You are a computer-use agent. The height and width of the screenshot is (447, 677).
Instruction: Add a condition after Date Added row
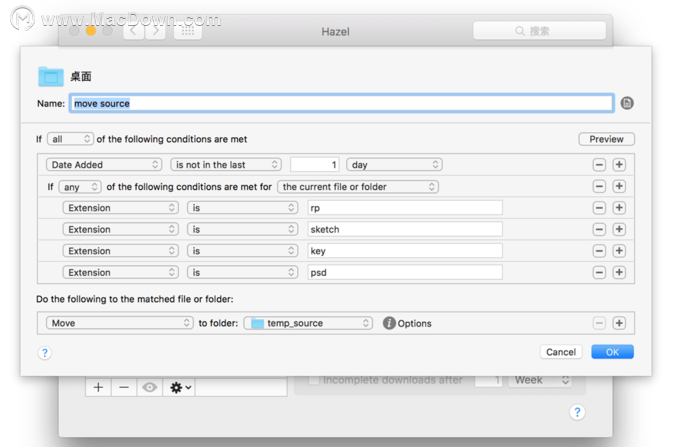(x=619, y=165)
